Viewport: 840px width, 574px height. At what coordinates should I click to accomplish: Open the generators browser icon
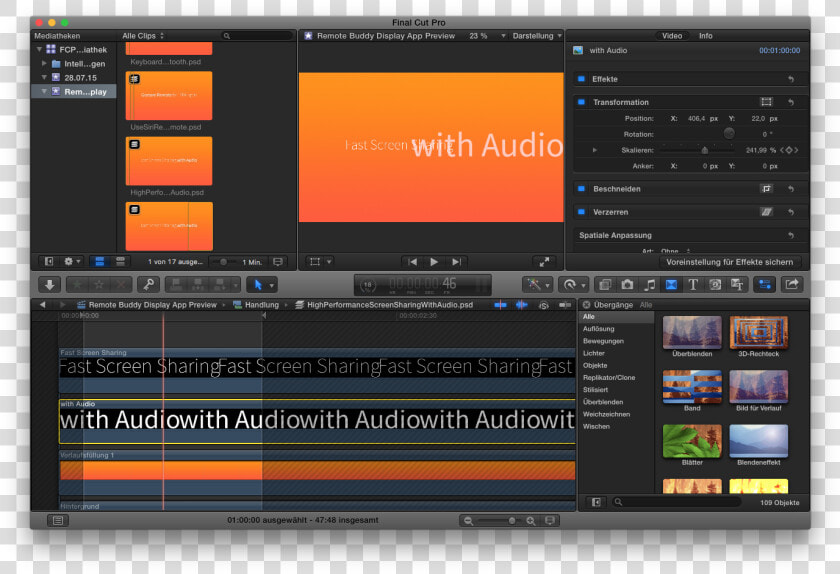[x=715, y=285]
